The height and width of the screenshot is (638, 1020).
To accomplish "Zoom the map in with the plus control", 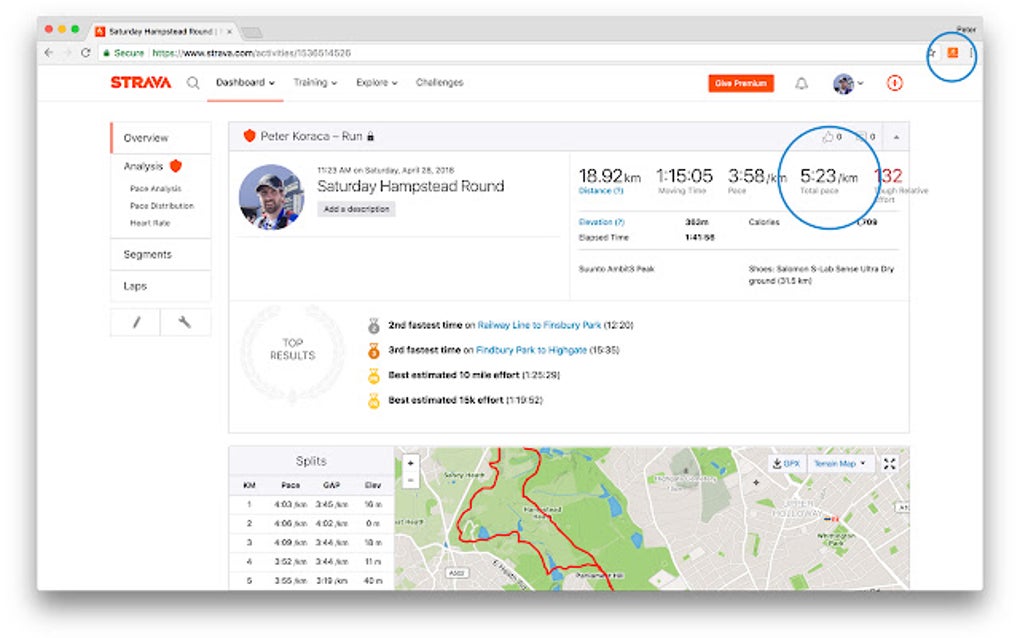I will (x=412, y=463).
